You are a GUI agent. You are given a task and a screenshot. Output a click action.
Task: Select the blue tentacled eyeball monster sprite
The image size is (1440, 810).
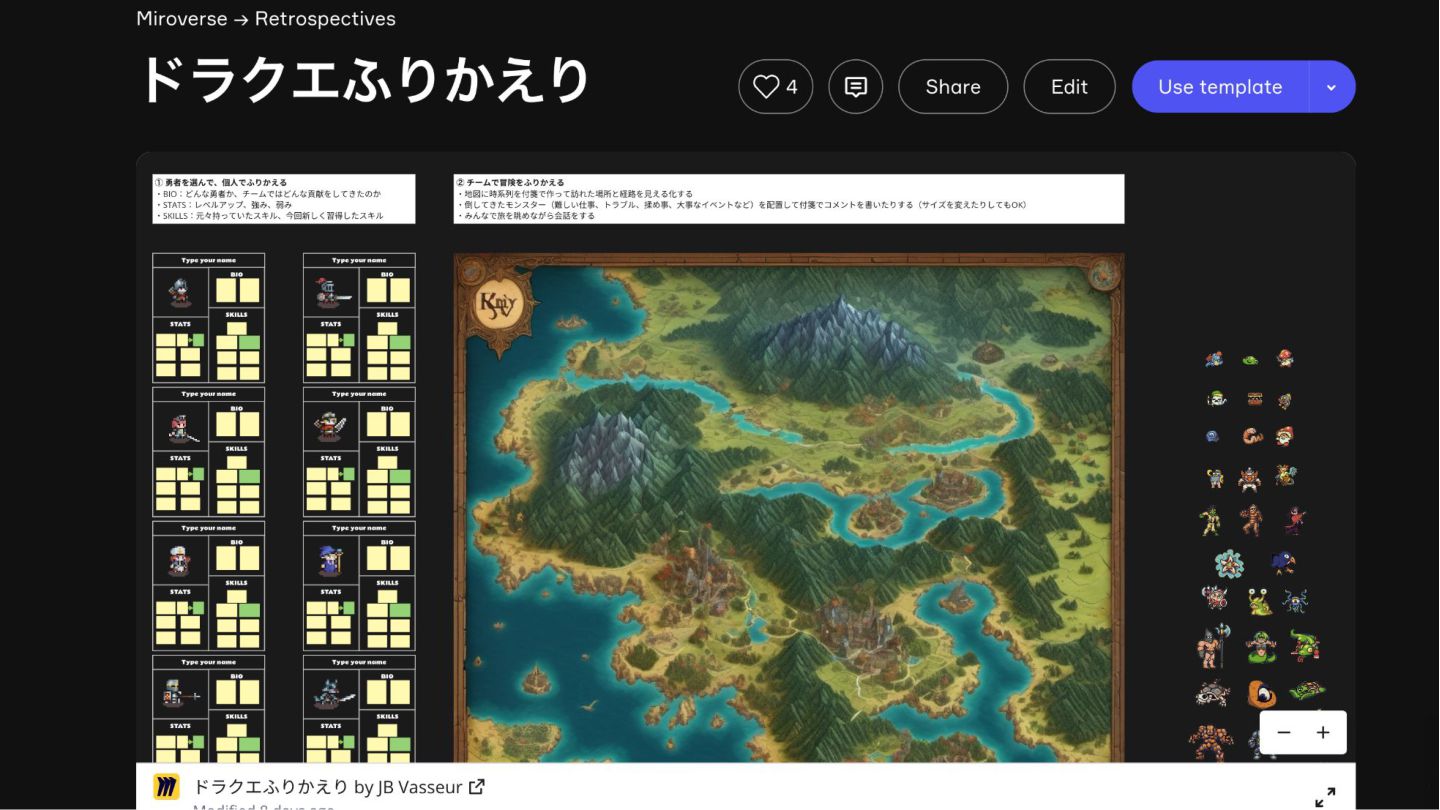[1296, 601]
